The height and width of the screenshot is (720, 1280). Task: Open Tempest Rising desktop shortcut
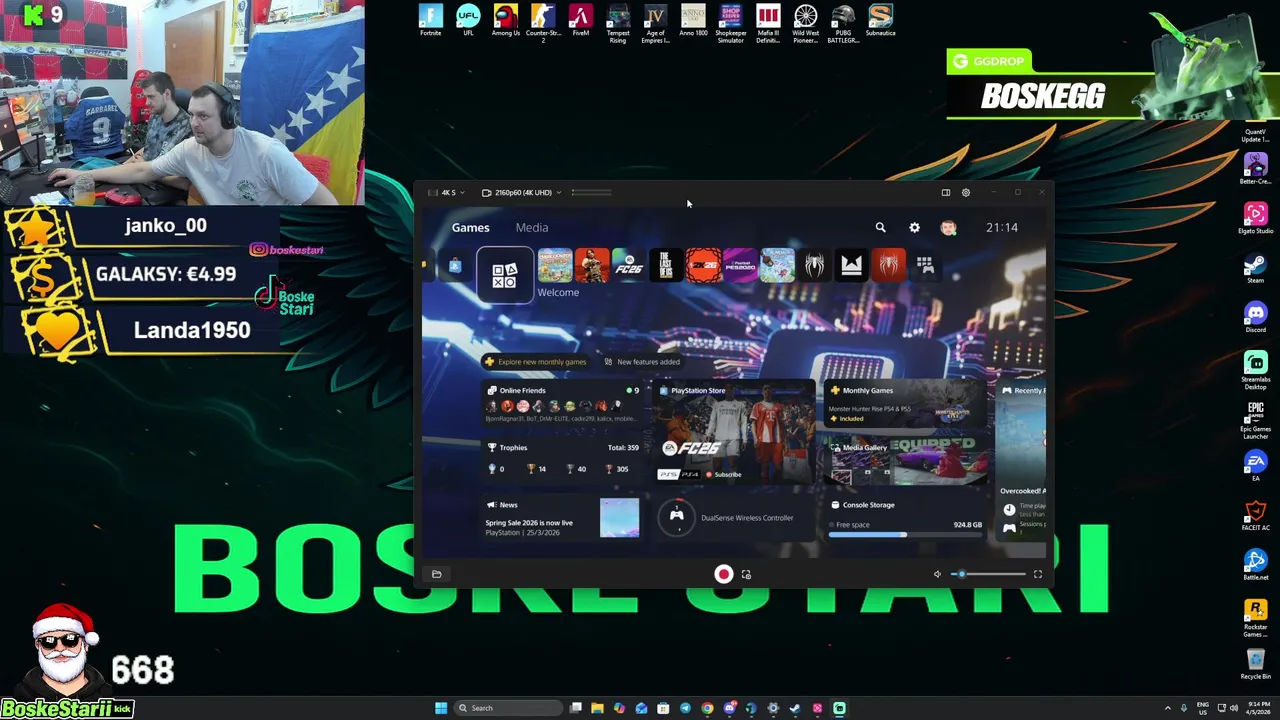618,24
